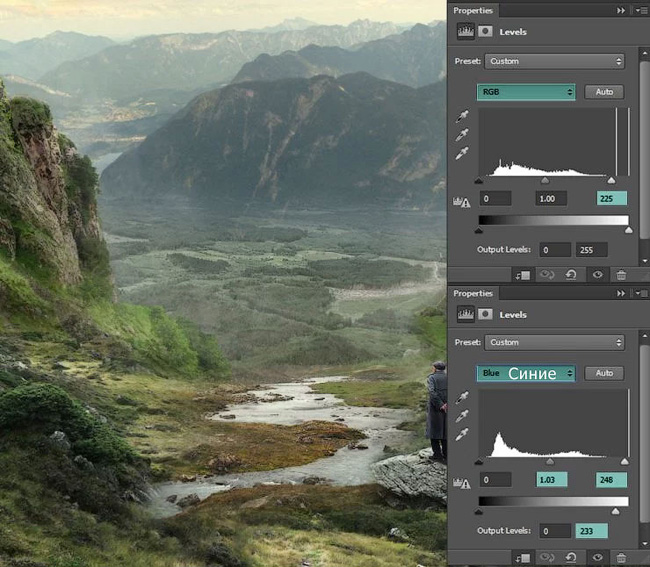650x567 pixels.
Task: Select white point eyedropper in upper panel
Action: [x=462, y=153]
